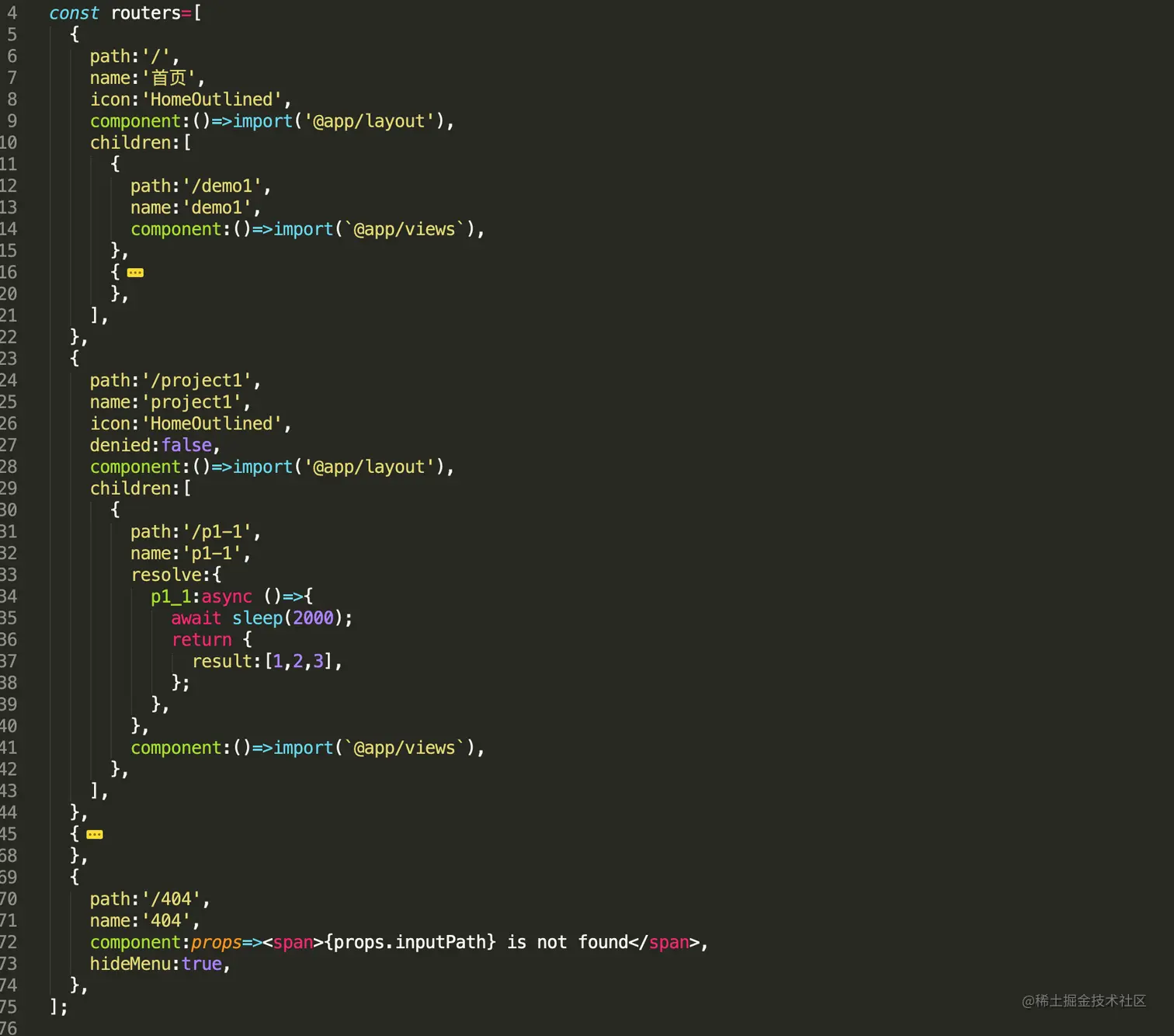Image resolution: width=1174 pixels, height=1036 pixels.
Task: Click line number 8 in the gutter
Action: coord(12,99)
